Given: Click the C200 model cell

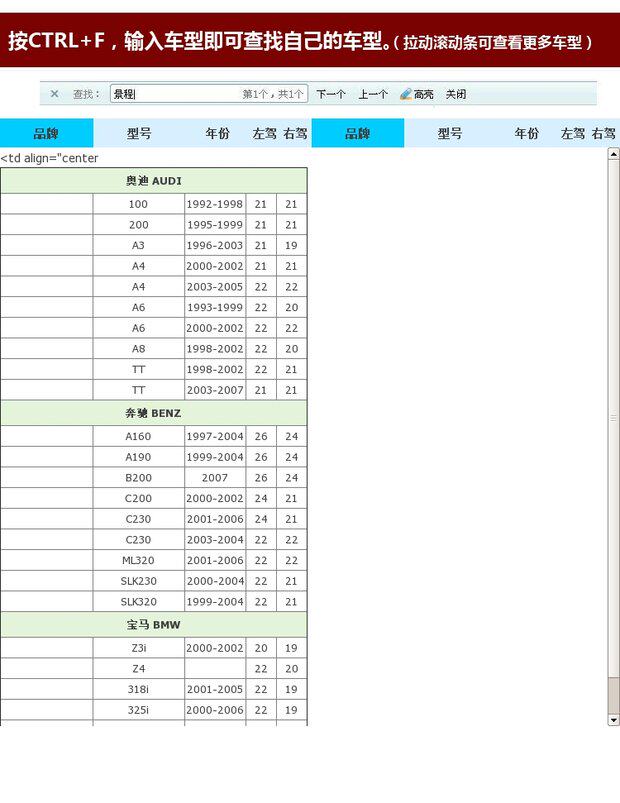Looking at the screenshot, I should (138, 498).
